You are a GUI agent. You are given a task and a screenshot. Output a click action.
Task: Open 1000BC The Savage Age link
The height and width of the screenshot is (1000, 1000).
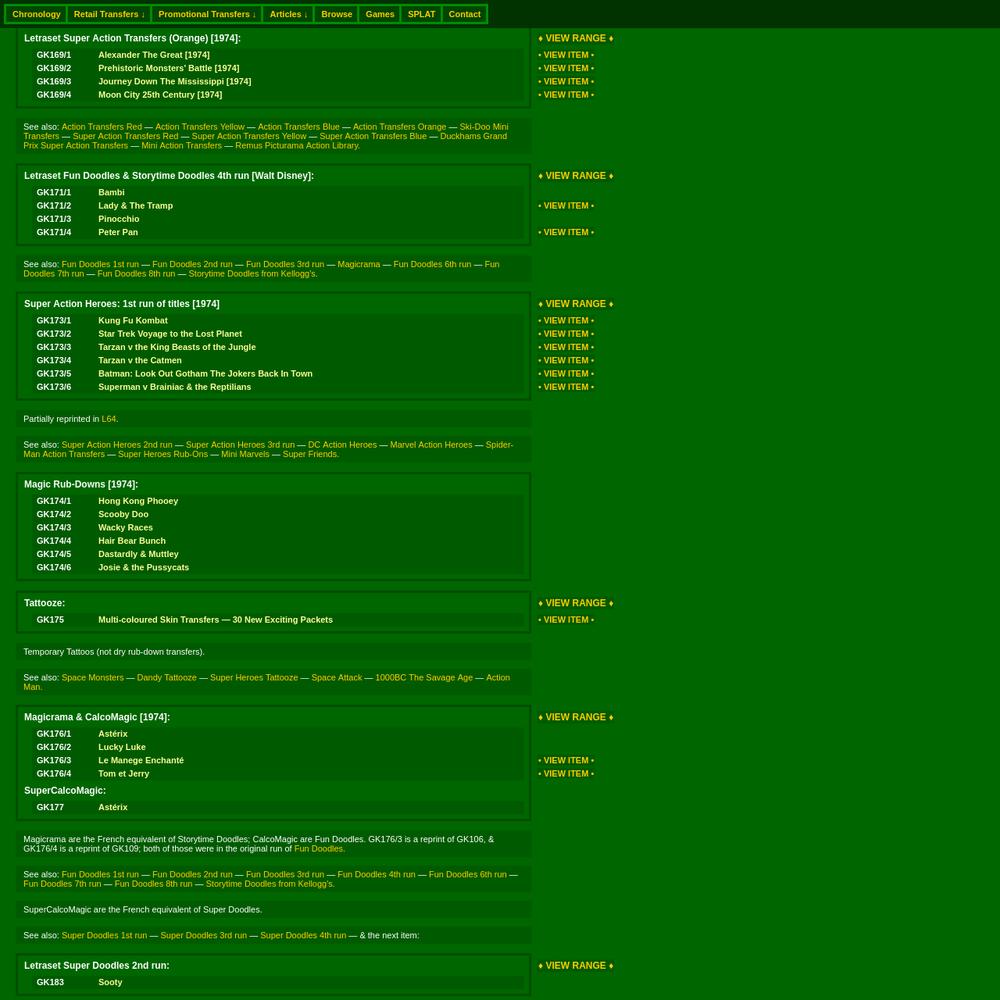pyautogui.click(x=423, y=678)
